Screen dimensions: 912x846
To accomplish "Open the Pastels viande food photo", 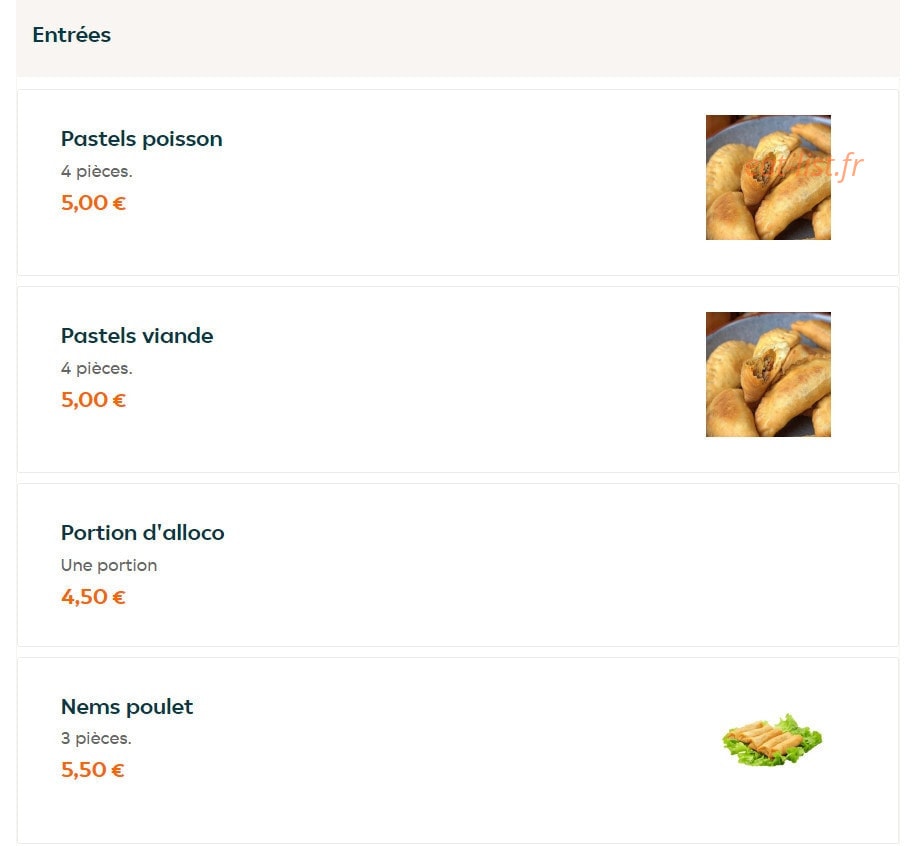I will tap(768, 374).
